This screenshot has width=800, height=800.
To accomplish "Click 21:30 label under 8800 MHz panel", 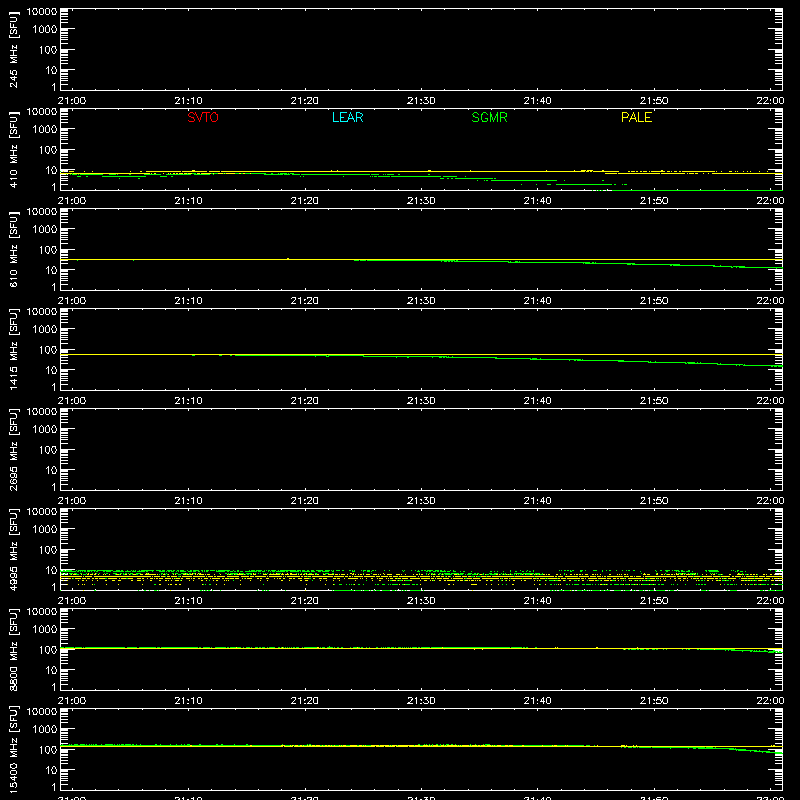I will (421, 701).
